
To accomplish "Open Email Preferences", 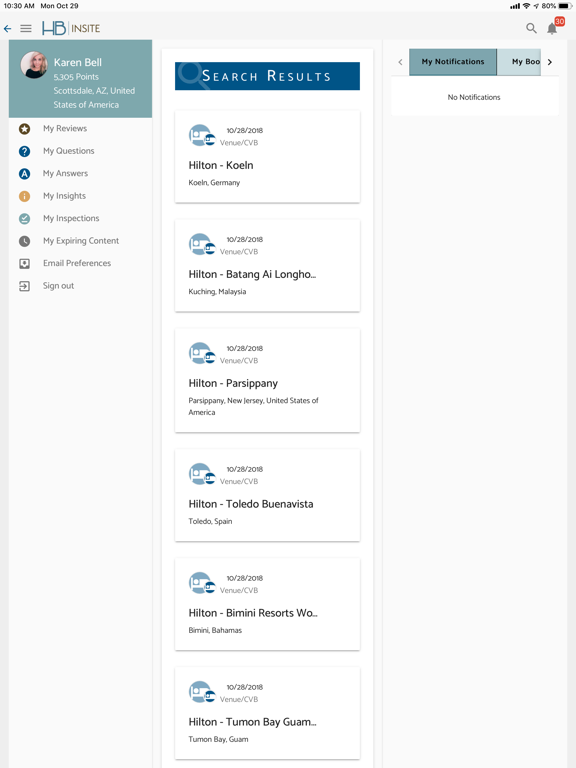I will point(77,263).
